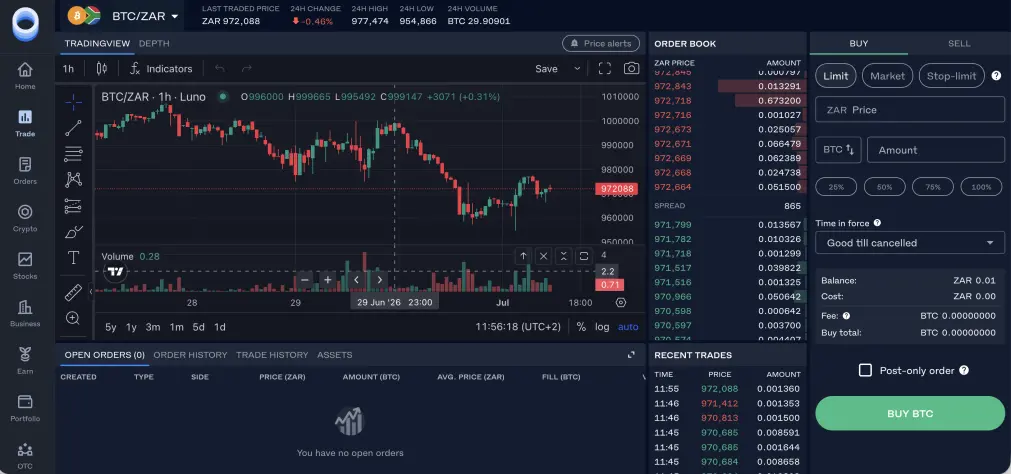Screen dimensions: 1011x474
Task: Open the Earn sidebar section
Action: [x=25, y=360]
